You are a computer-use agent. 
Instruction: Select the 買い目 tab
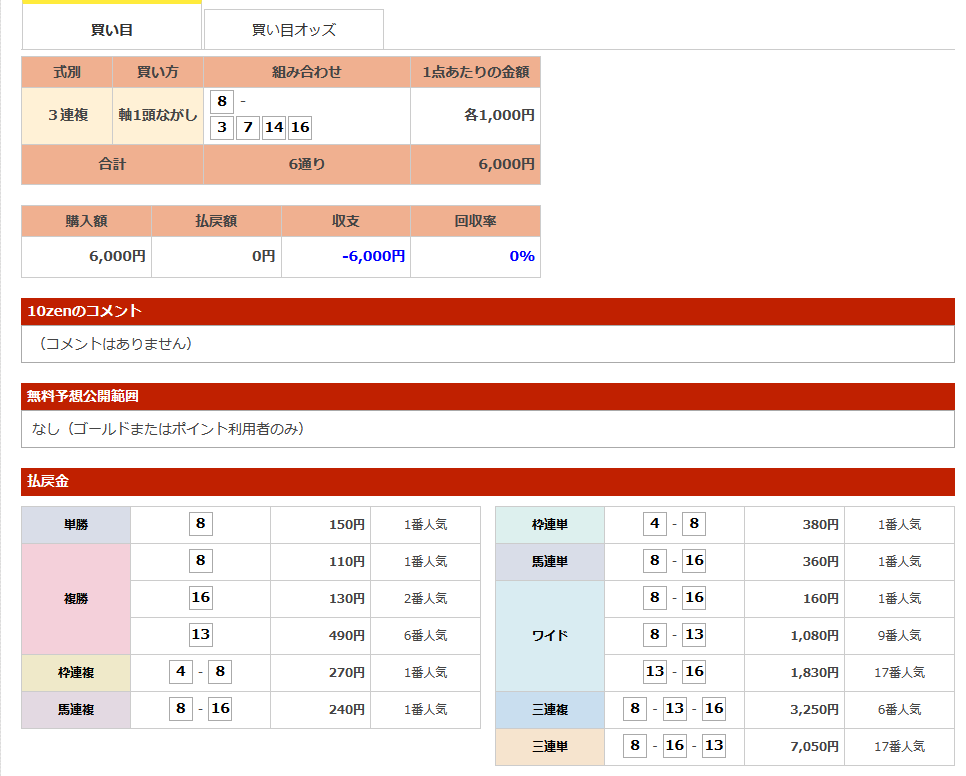(112, 30)
